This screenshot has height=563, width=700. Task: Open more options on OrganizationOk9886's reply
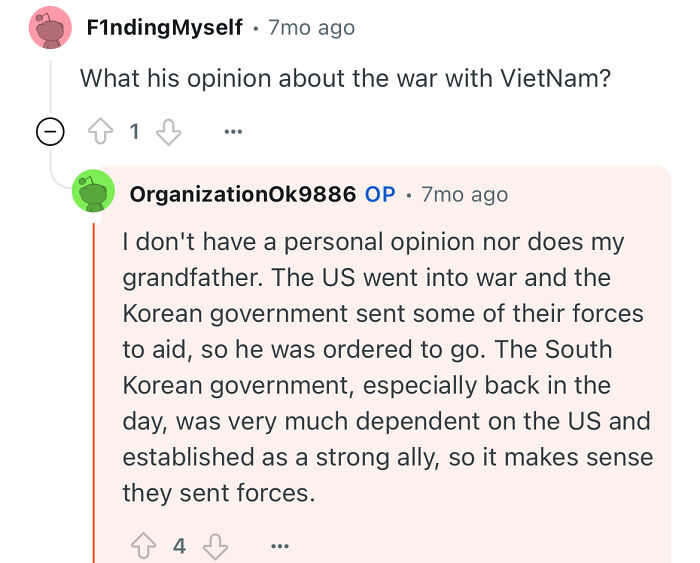click(x=279, y=546)
